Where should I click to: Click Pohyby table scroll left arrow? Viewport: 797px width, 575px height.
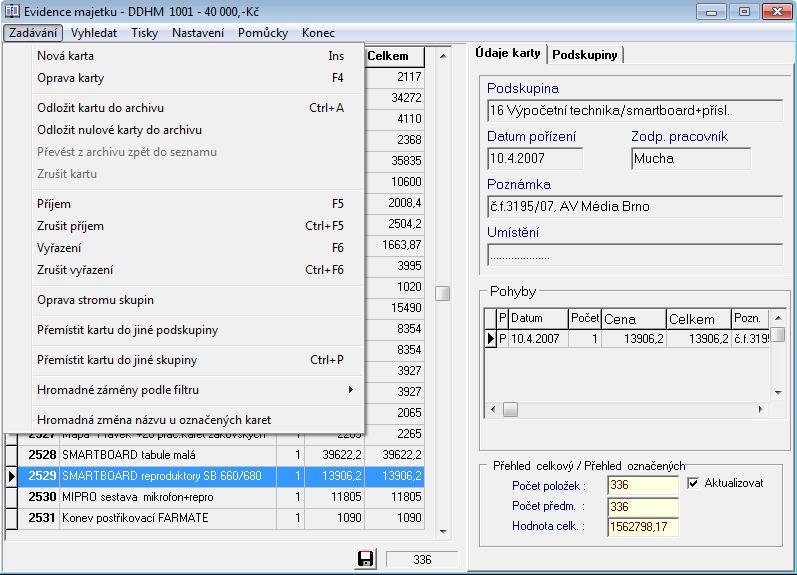493,409
